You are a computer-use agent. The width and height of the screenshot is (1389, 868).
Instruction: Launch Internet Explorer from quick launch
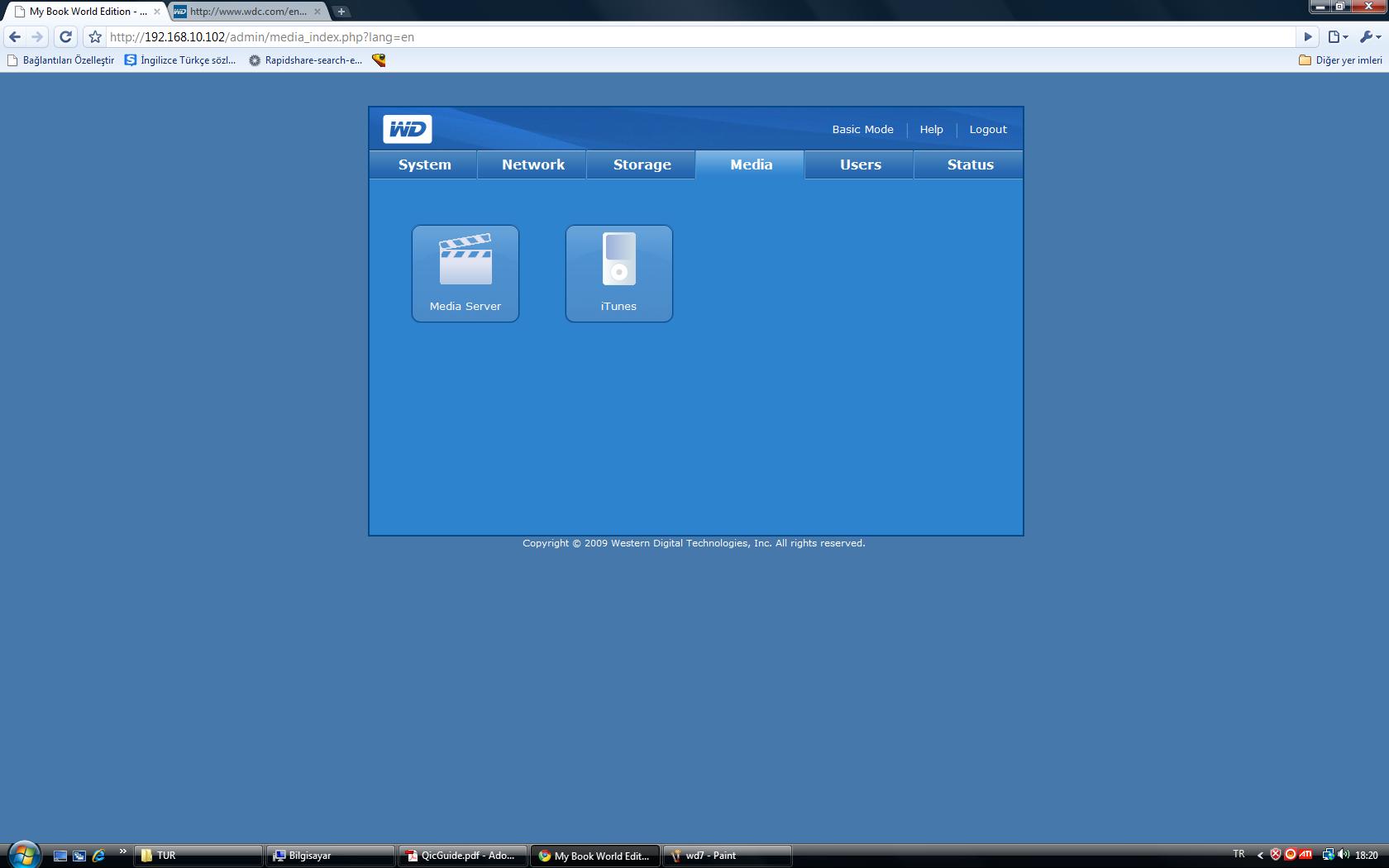(x=98, y=856)
